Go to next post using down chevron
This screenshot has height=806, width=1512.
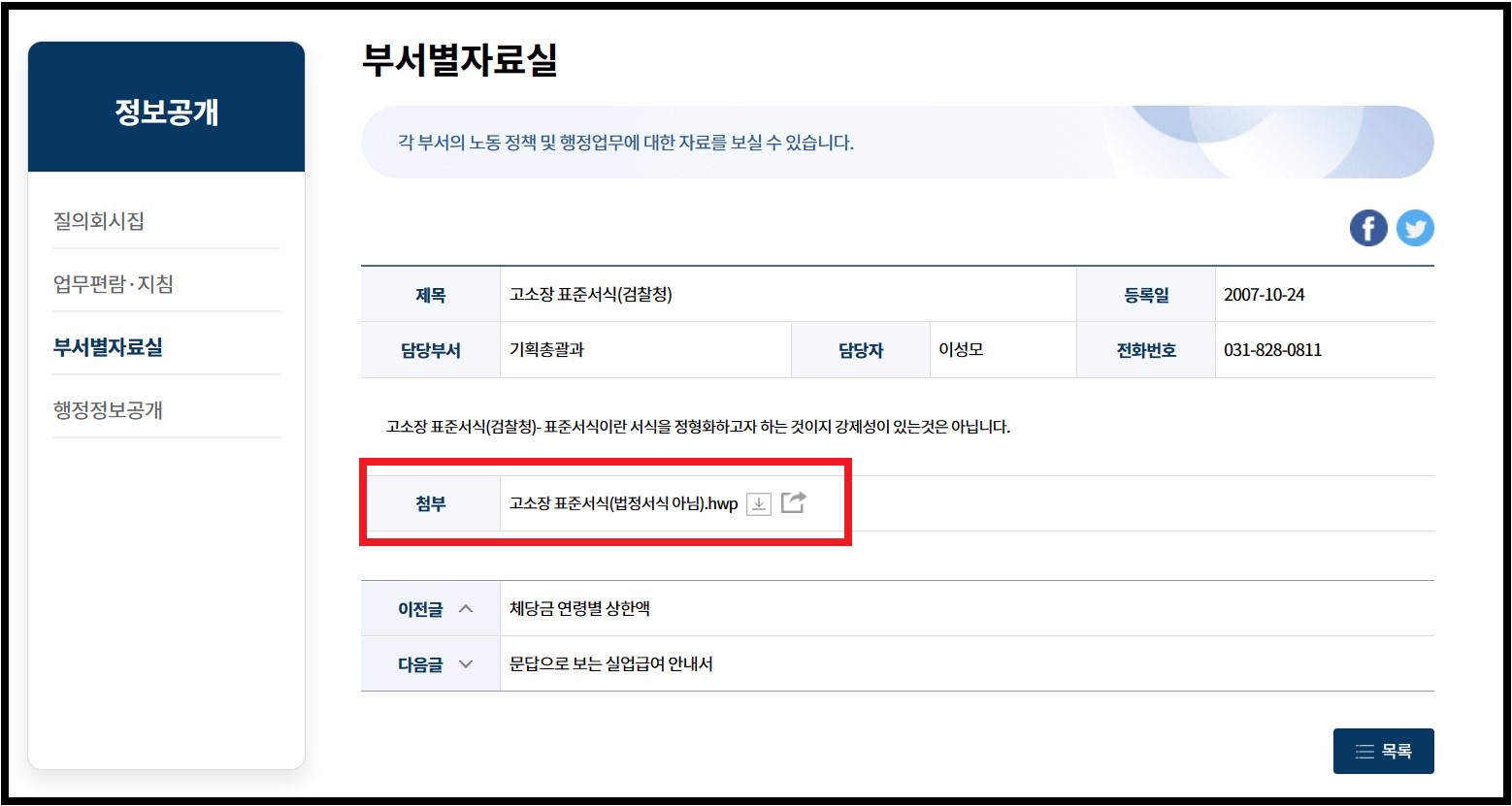(466, 664)
